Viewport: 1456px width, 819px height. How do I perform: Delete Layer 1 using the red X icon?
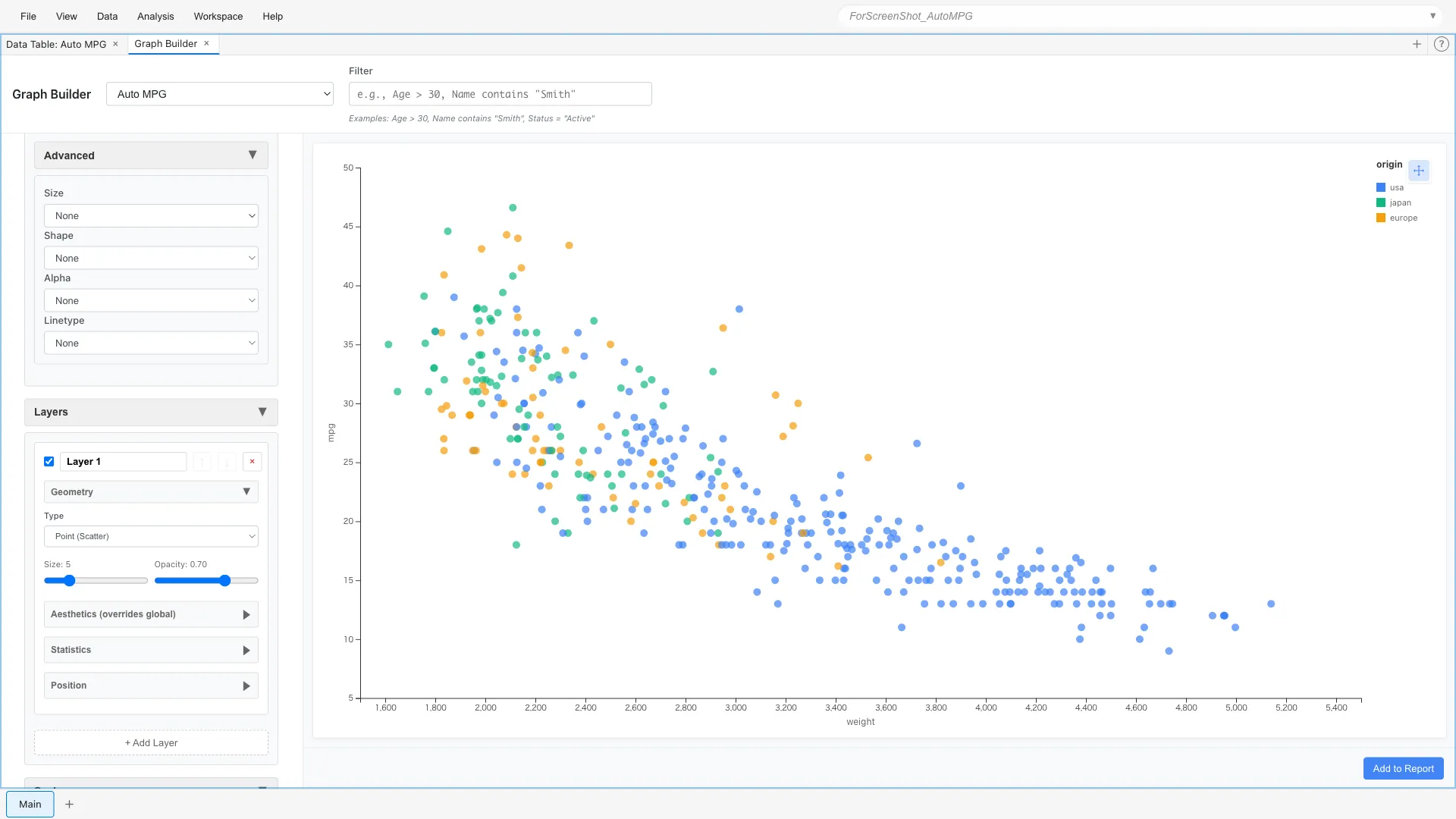pyautogui.click(x=252, y=461)
